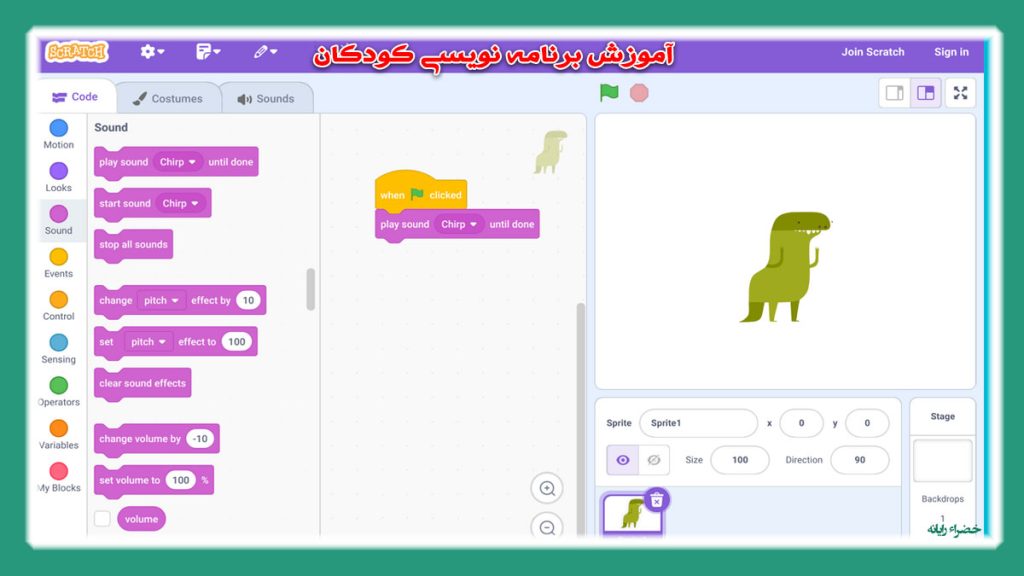This screenshot has width=1024, height=576.
Task: Select the Motion block category
Action: [x=59, y=135]
